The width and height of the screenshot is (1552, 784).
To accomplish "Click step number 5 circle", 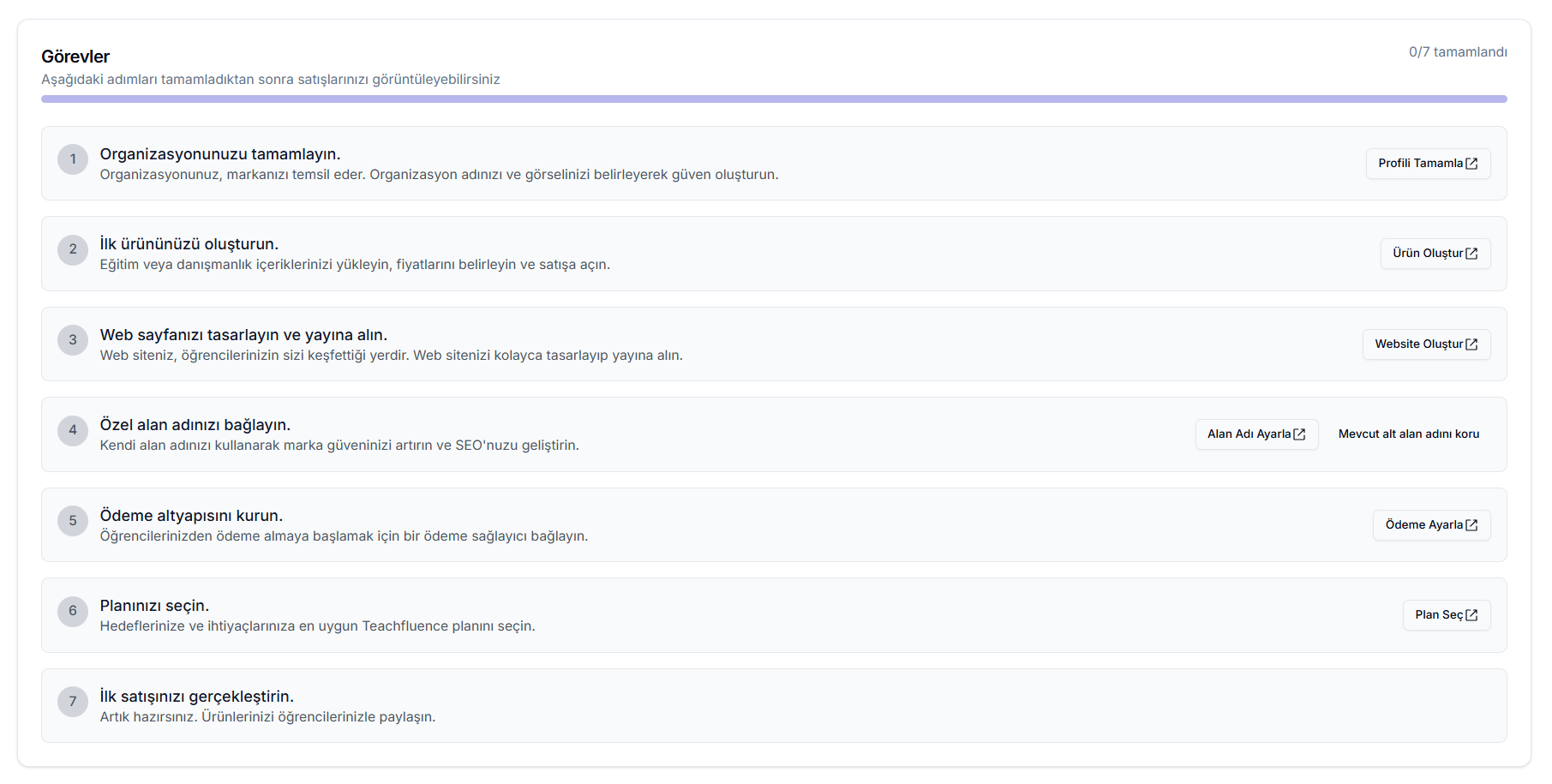I will coord(73,521).
